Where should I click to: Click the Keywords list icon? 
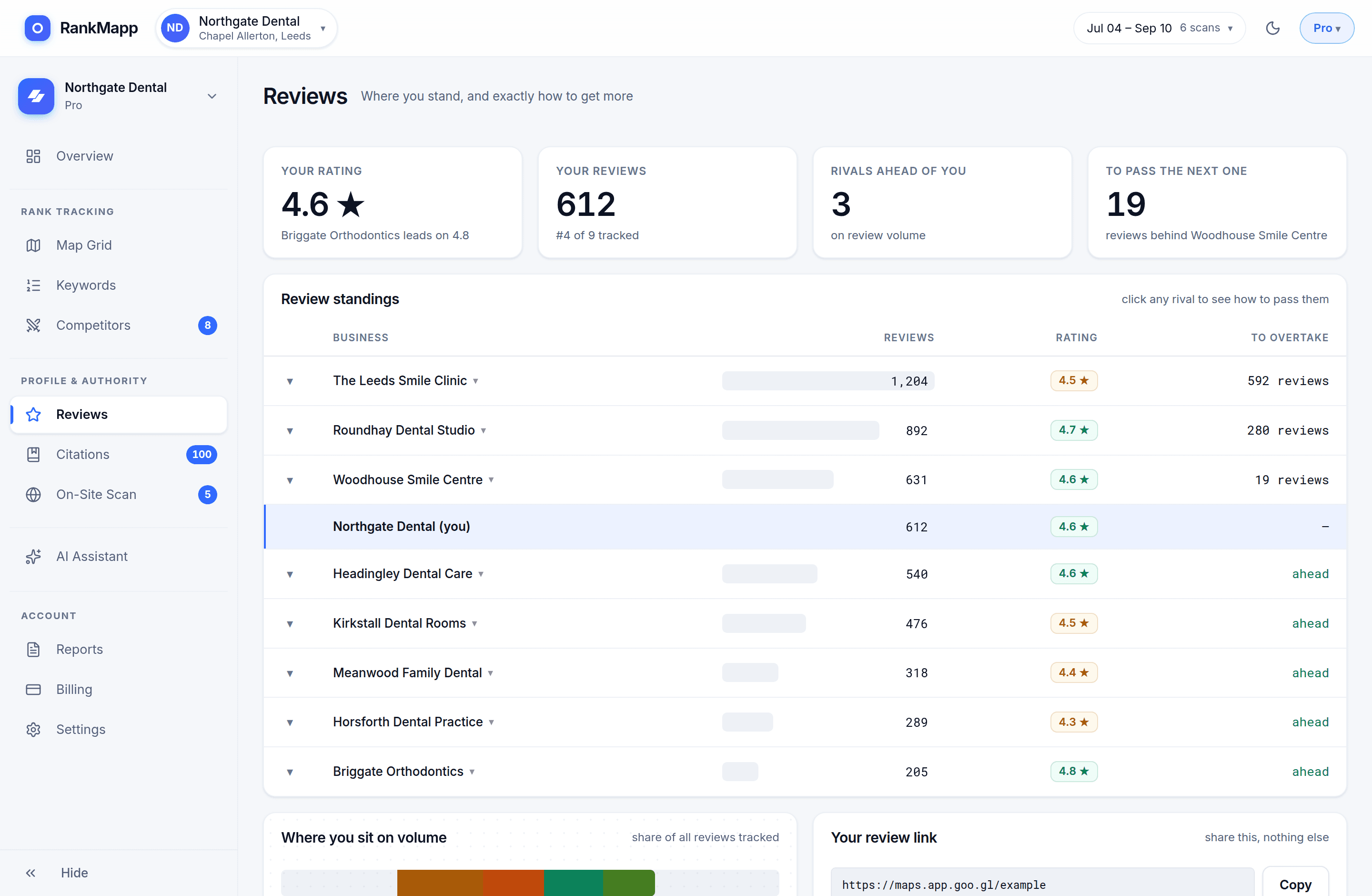coord(33,285)
